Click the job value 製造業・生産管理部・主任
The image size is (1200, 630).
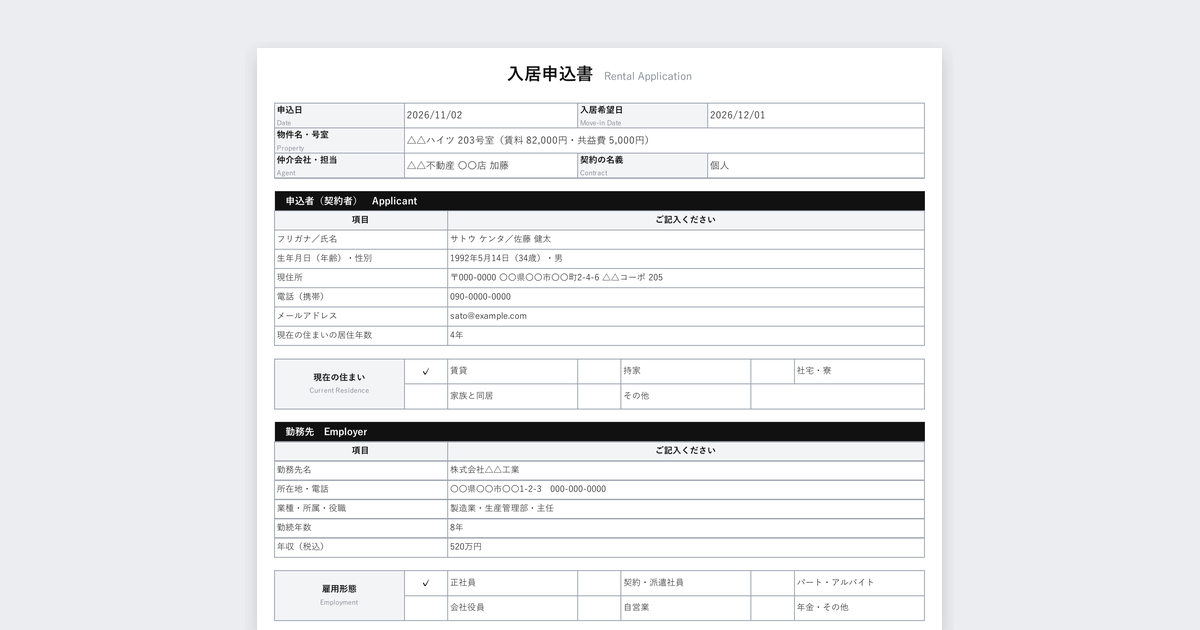pos(686,508)
